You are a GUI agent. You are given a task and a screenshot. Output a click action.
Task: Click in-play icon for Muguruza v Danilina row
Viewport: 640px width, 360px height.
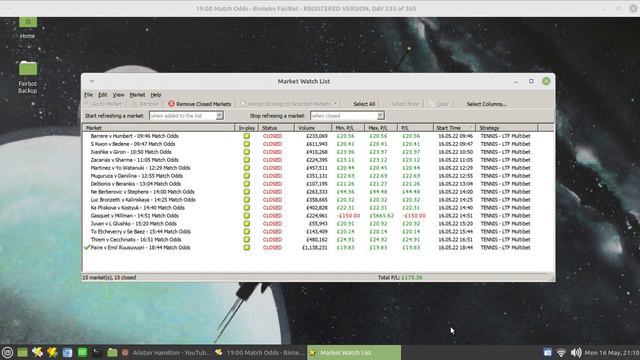pos(247,176)
